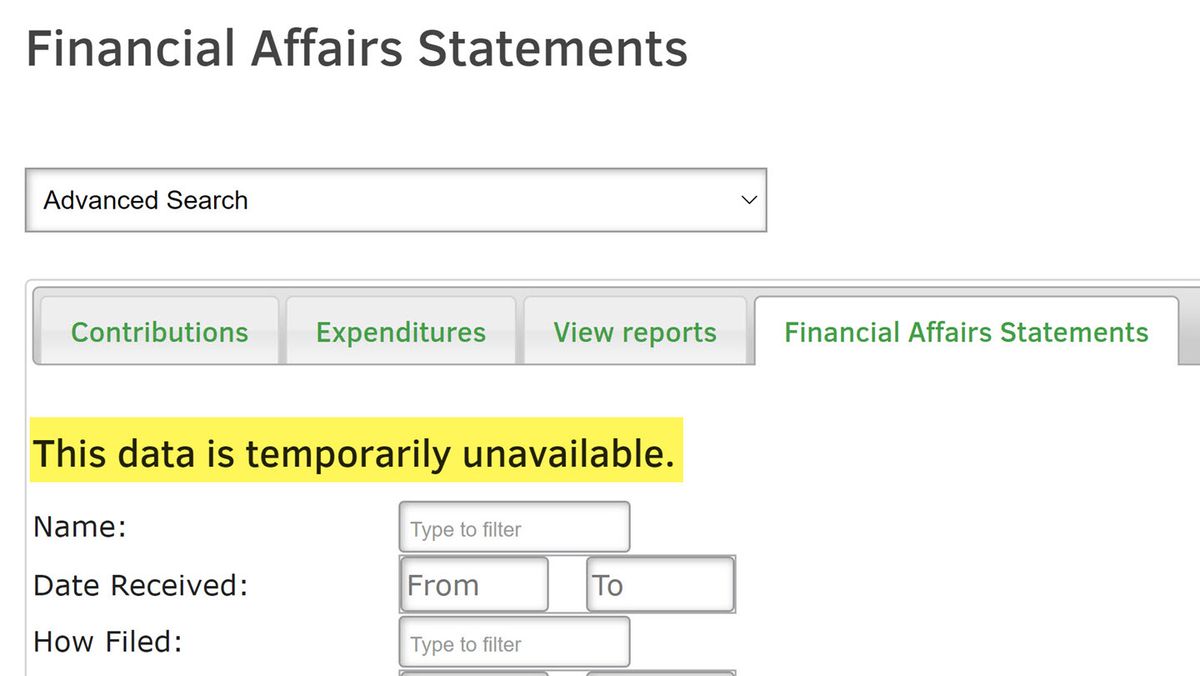Select the Financial Affairs Statements tab
This screenshot has width=1200, height=676.
click(966, 332)
